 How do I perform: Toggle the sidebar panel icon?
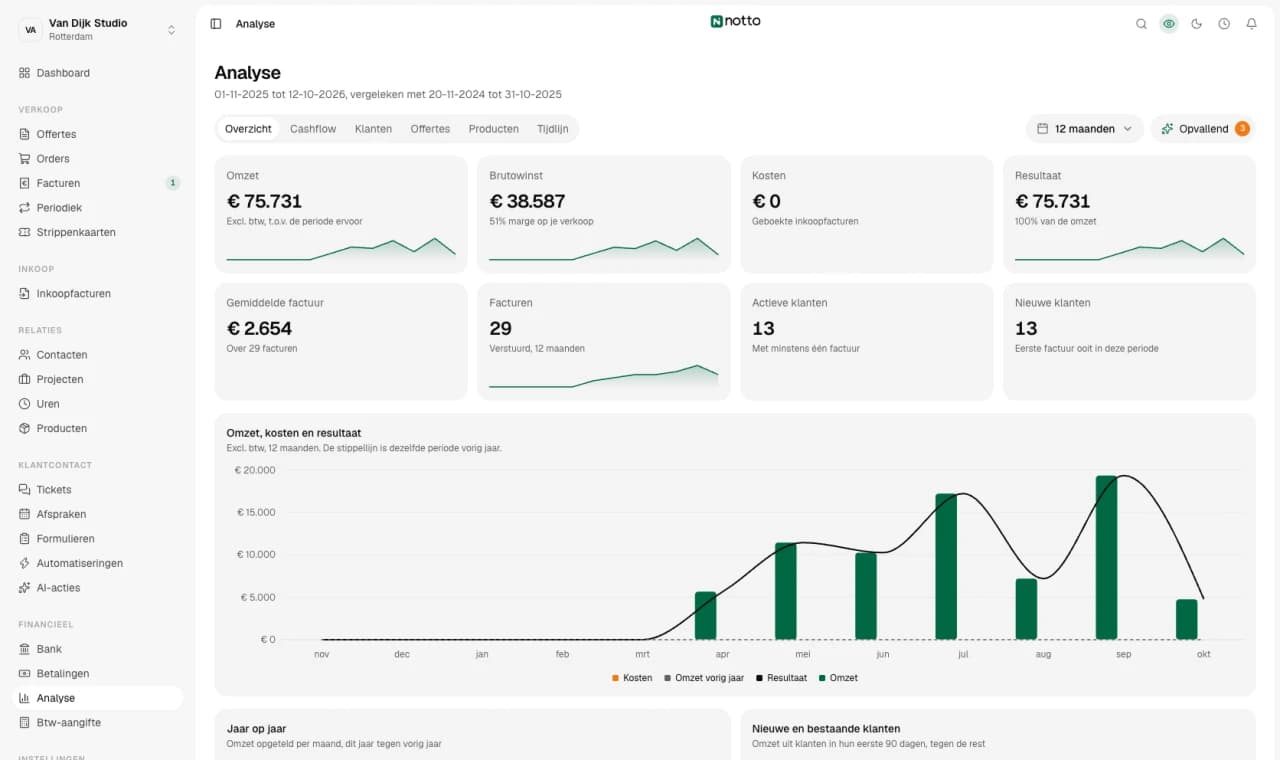(216, 24)
